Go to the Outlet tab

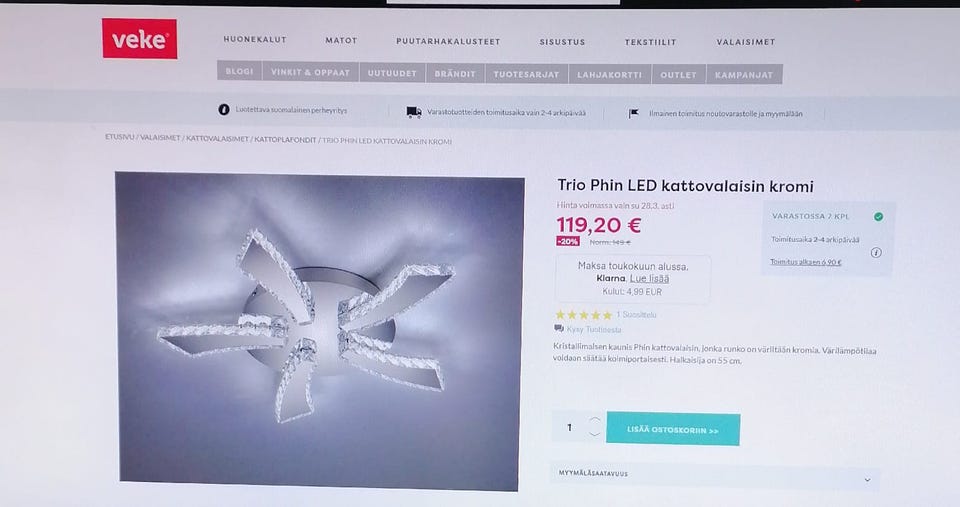tap(678, 75)
